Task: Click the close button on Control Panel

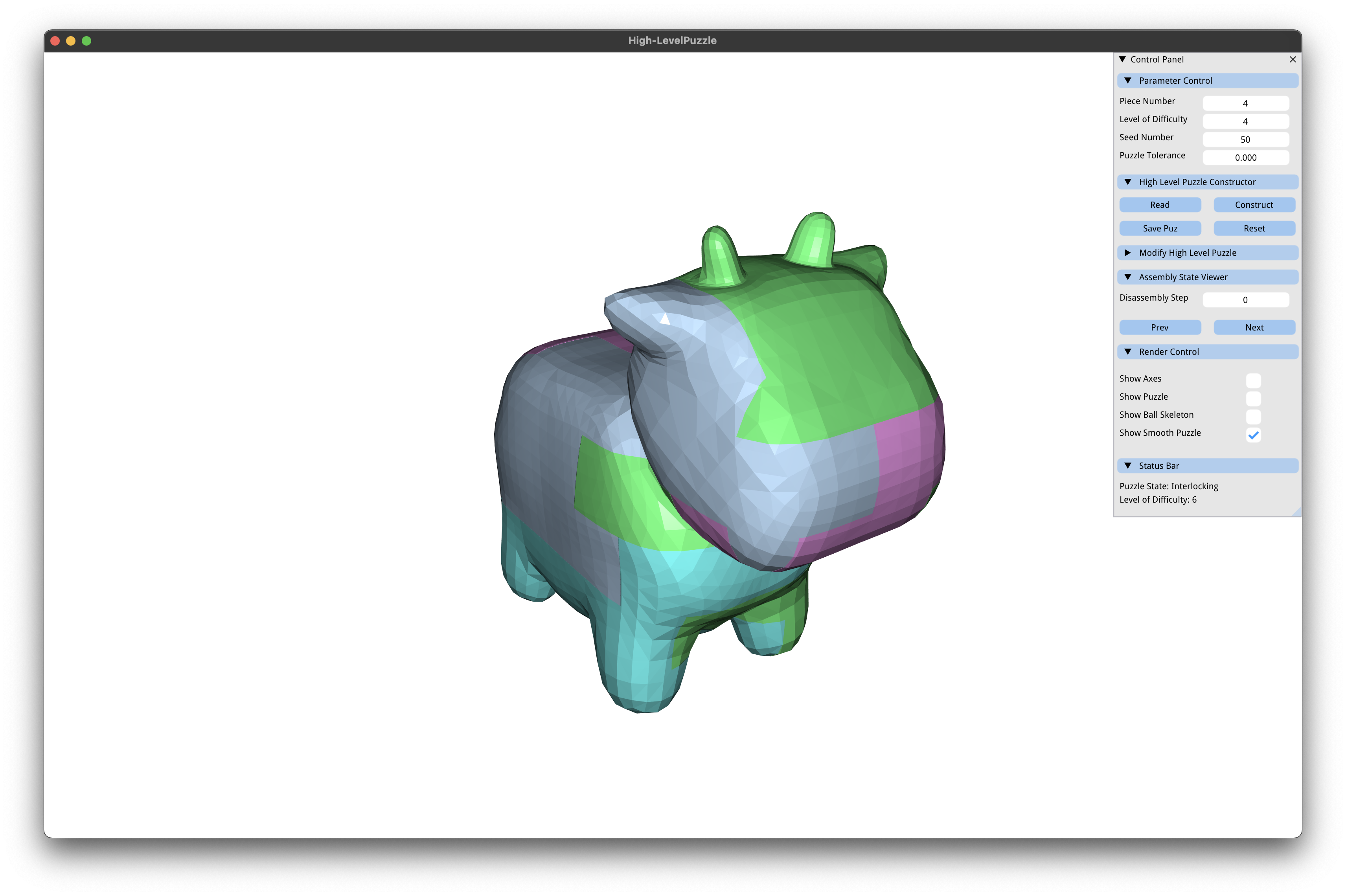Action: 1293,59
